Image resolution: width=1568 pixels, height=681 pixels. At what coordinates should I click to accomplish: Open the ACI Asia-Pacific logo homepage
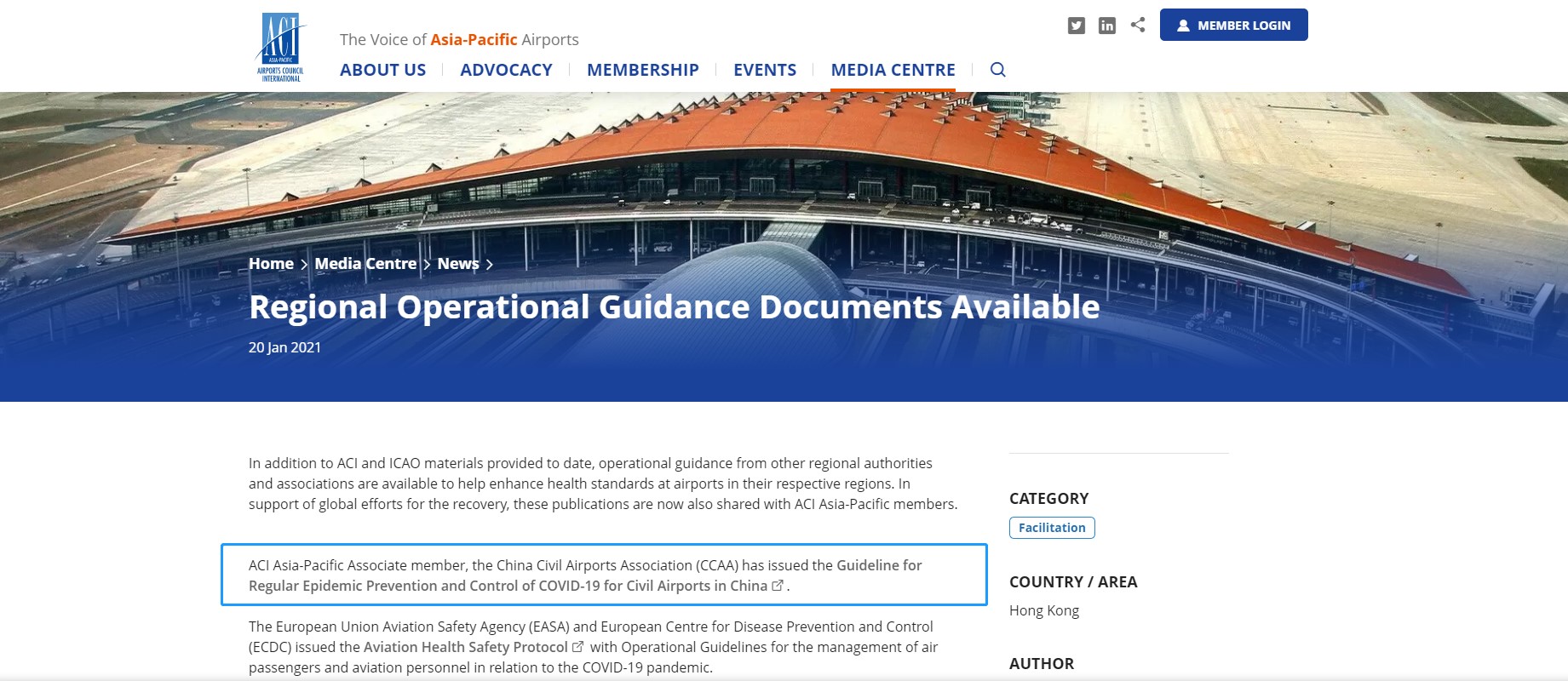click(281, 48)
